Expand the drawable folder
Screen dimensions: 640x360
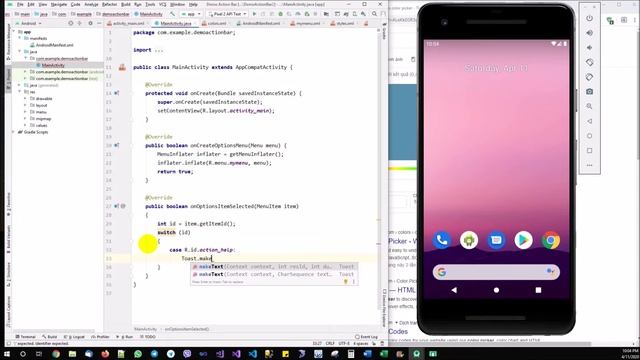[25, 98]
